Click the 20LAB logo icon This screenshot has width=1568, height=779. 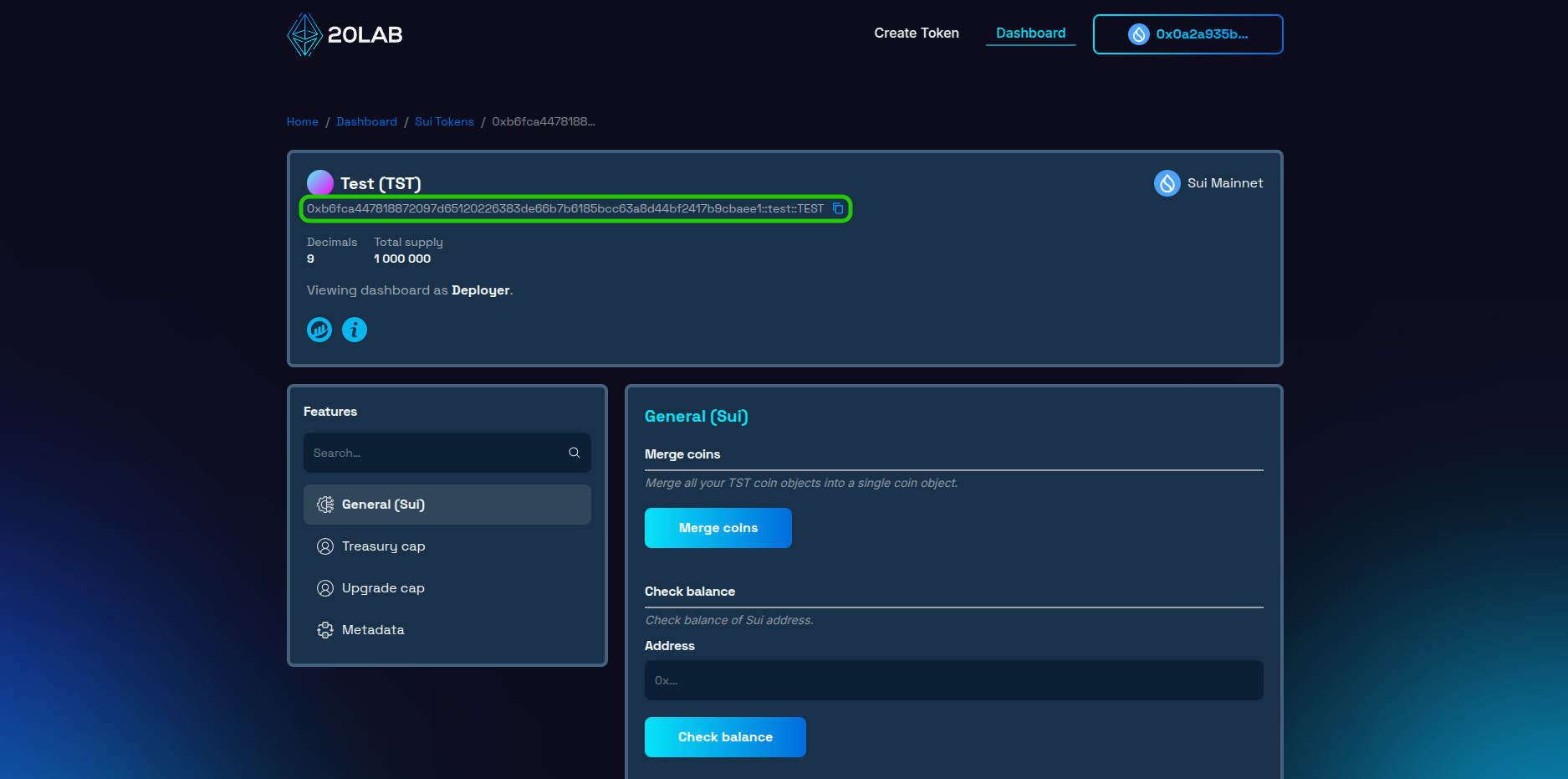pos(304,34)
